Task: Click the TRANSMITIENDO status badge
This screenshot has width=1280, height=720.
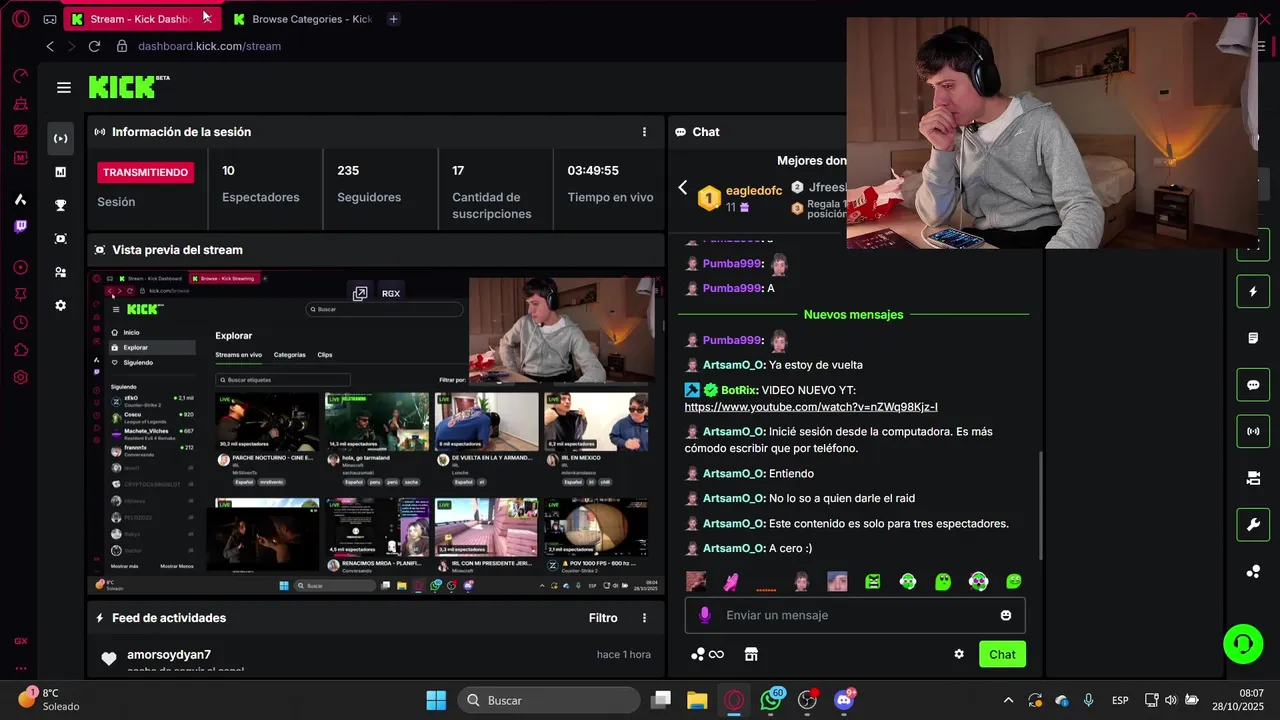Action: click(x=146, y=172)
